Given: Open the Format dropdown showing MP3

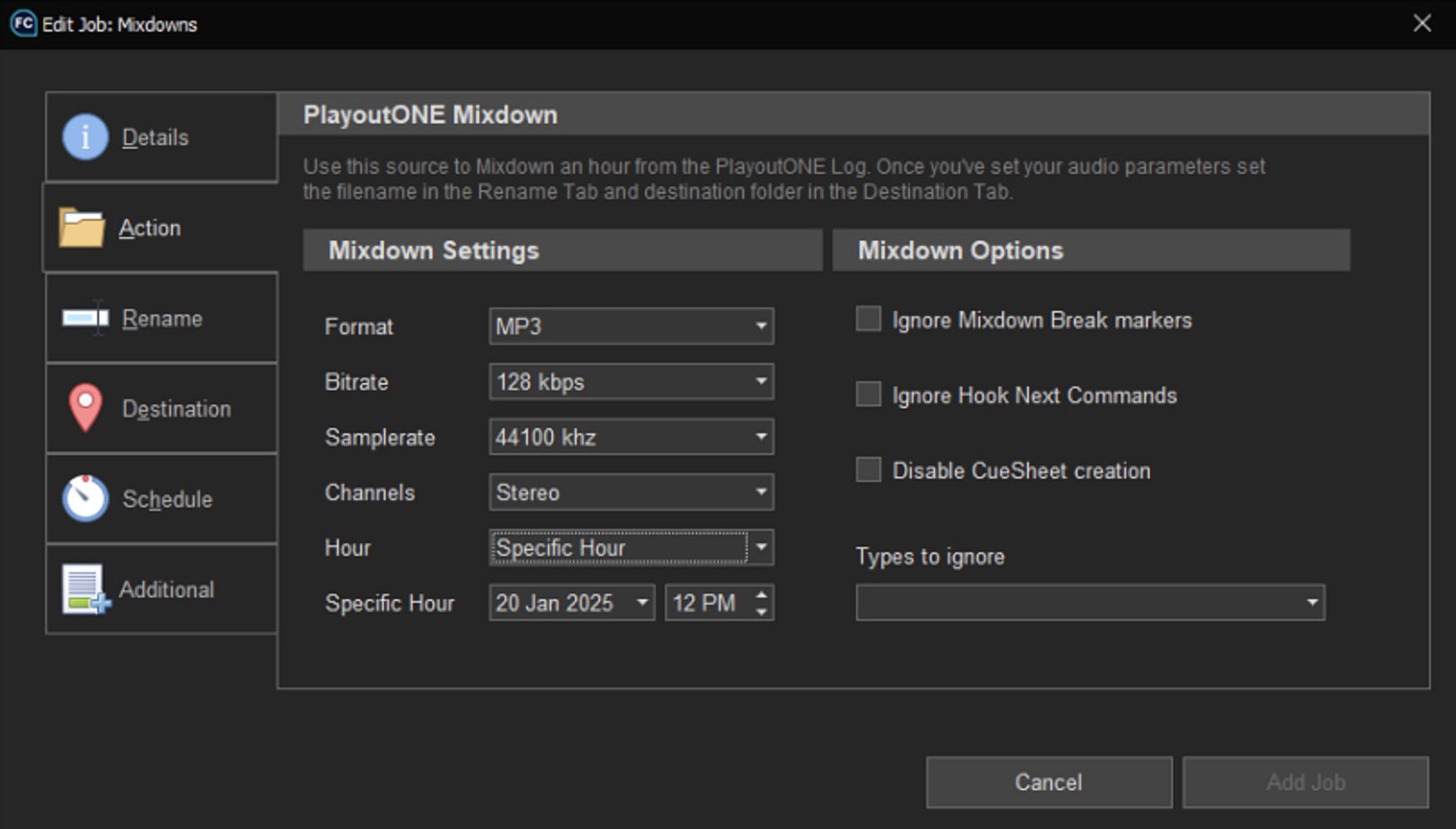Looking at the screenshot, I should tap(632, 326).
